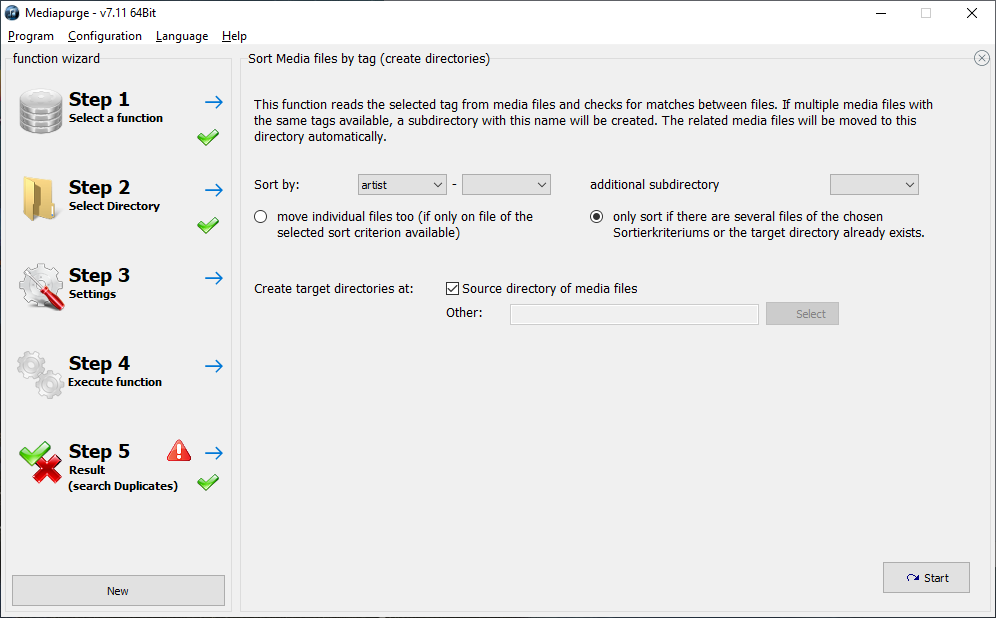Click the blue arrow next to Step 3
The image size is (996, 618).
[214, 278]
